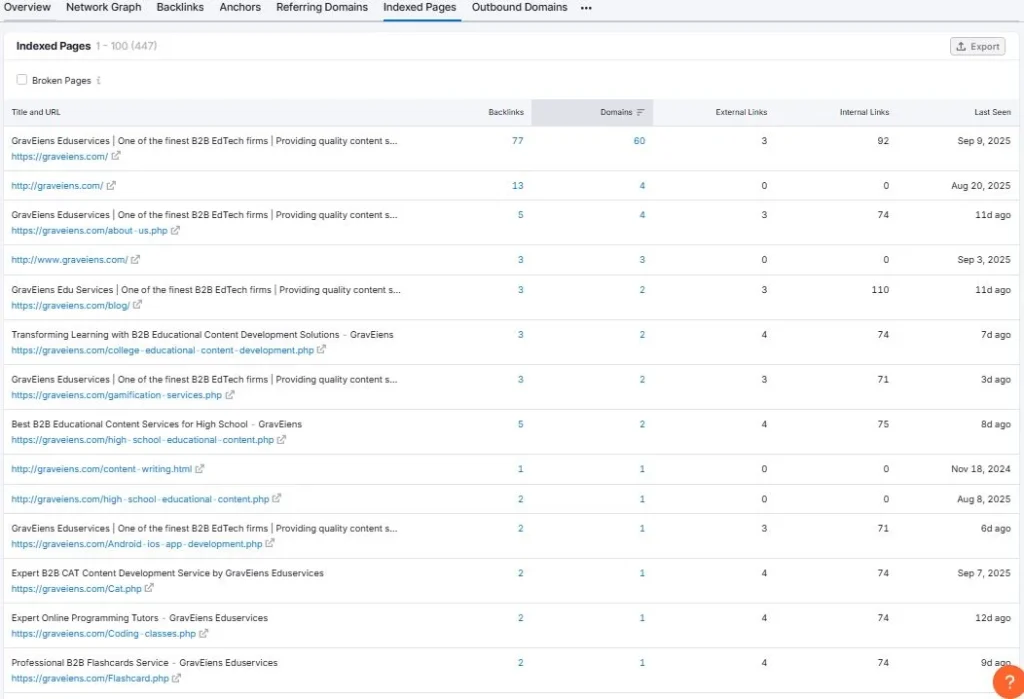Open the http://www.graveiens.com/ link
The width and height of the screenshot is (1024, 699).
tap(69, 260)
